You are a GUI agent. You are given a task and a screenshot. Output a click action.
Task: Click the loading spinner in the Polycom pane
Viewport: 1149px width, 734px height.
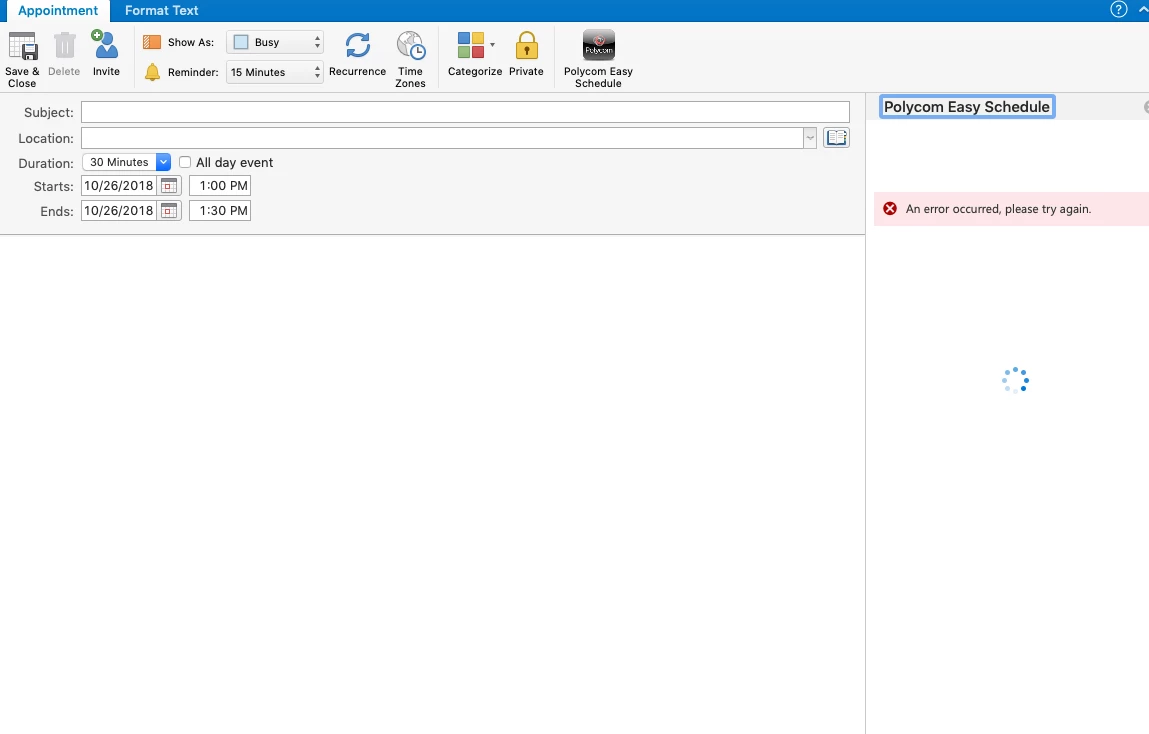(x=1016, y=380)
